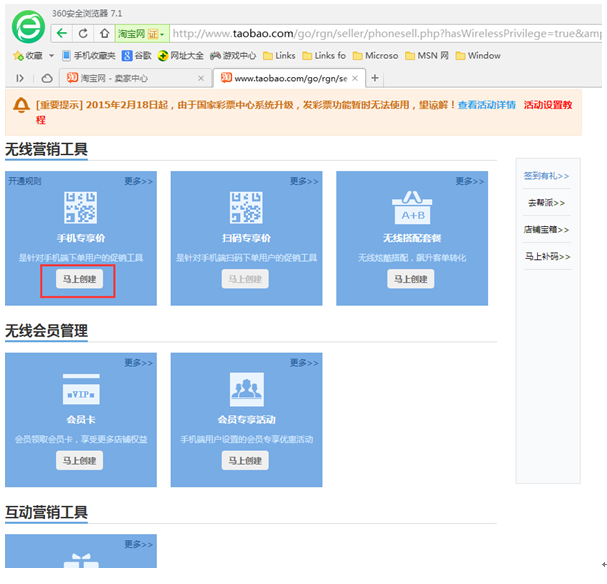
Task: Click the A+B 无线搭配套餐 icon
Action: [412, 207]
